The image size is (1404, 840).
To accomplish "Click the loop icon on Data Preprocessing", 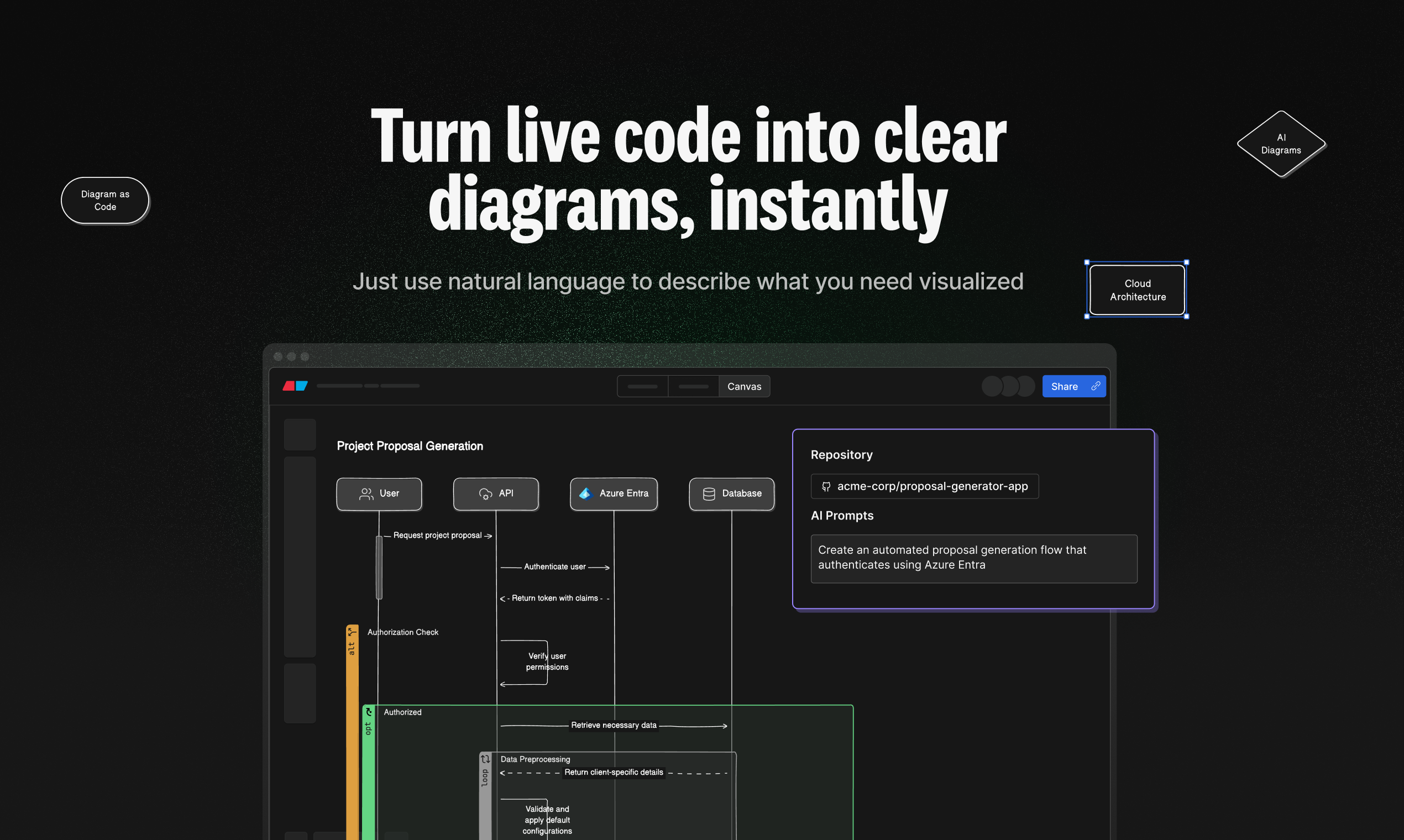I will [485, 759].
